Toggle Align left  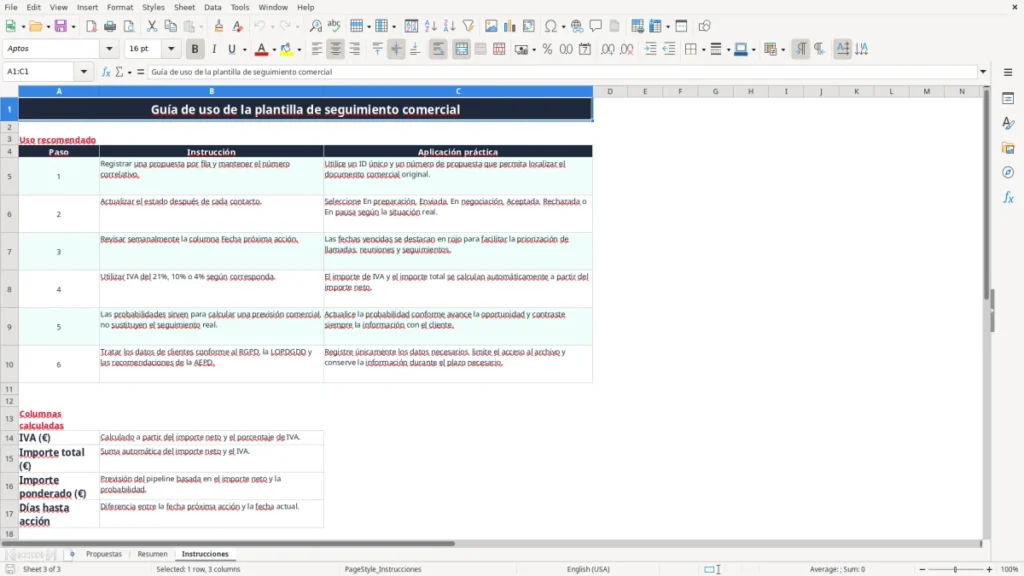317,49
